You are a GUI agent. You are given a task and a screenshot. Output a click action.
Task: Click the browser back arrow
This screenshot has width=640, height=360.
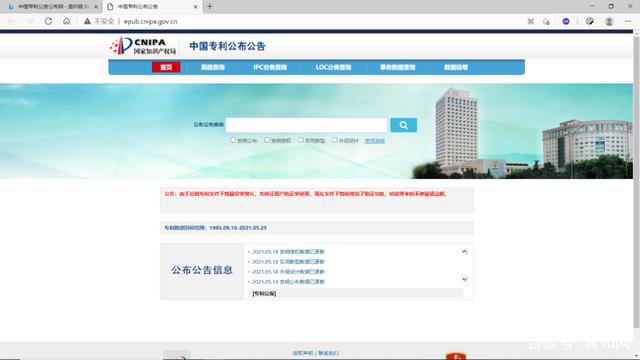pos(11,21)
